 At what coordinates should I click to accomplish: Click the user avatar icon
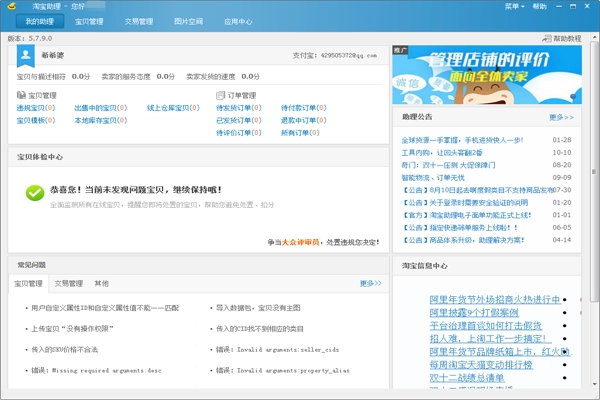click(x=26, y=55)
